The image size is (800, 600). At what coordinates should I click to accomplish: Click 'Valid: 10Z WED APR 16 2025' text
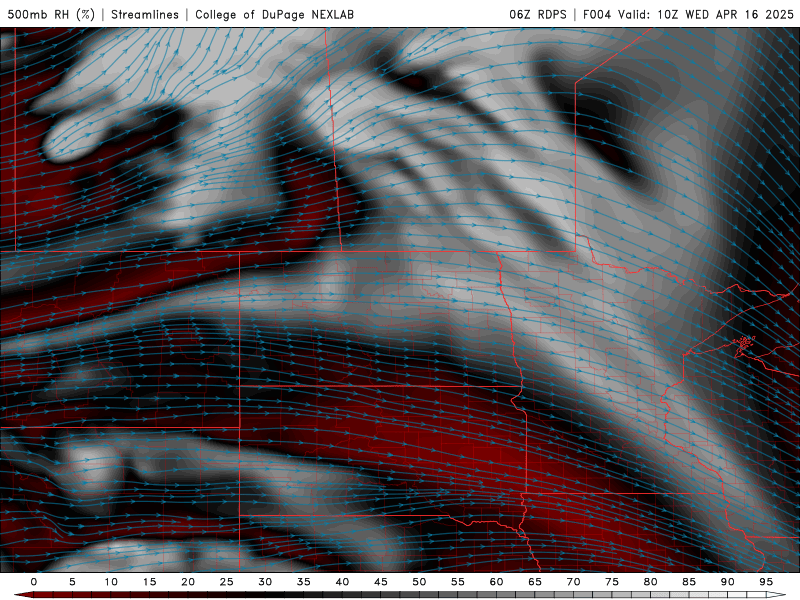[x=706, y=14]
